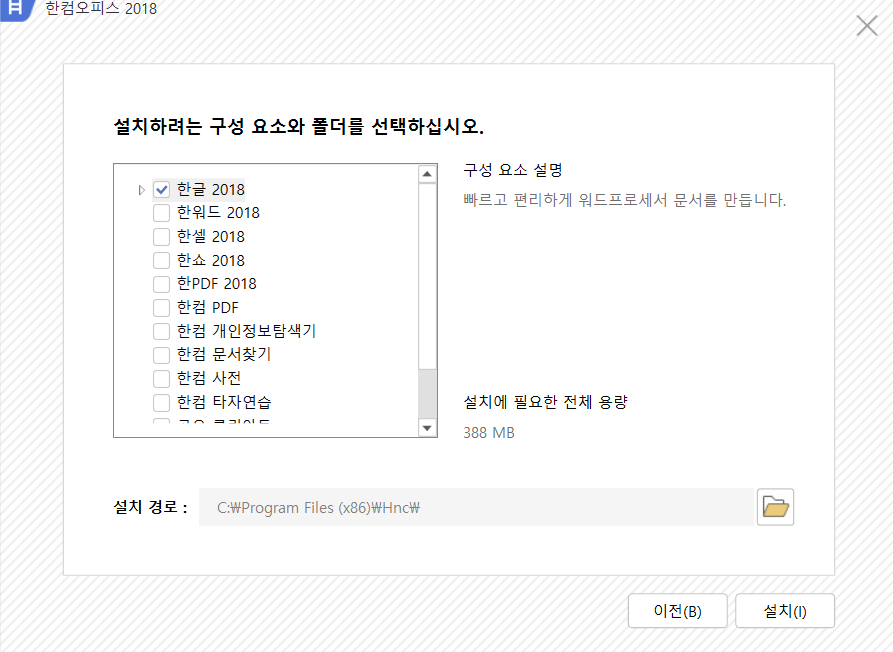893x652 pixels.
Task: Select the 한워드 2018 label
Action: point(218,213)
